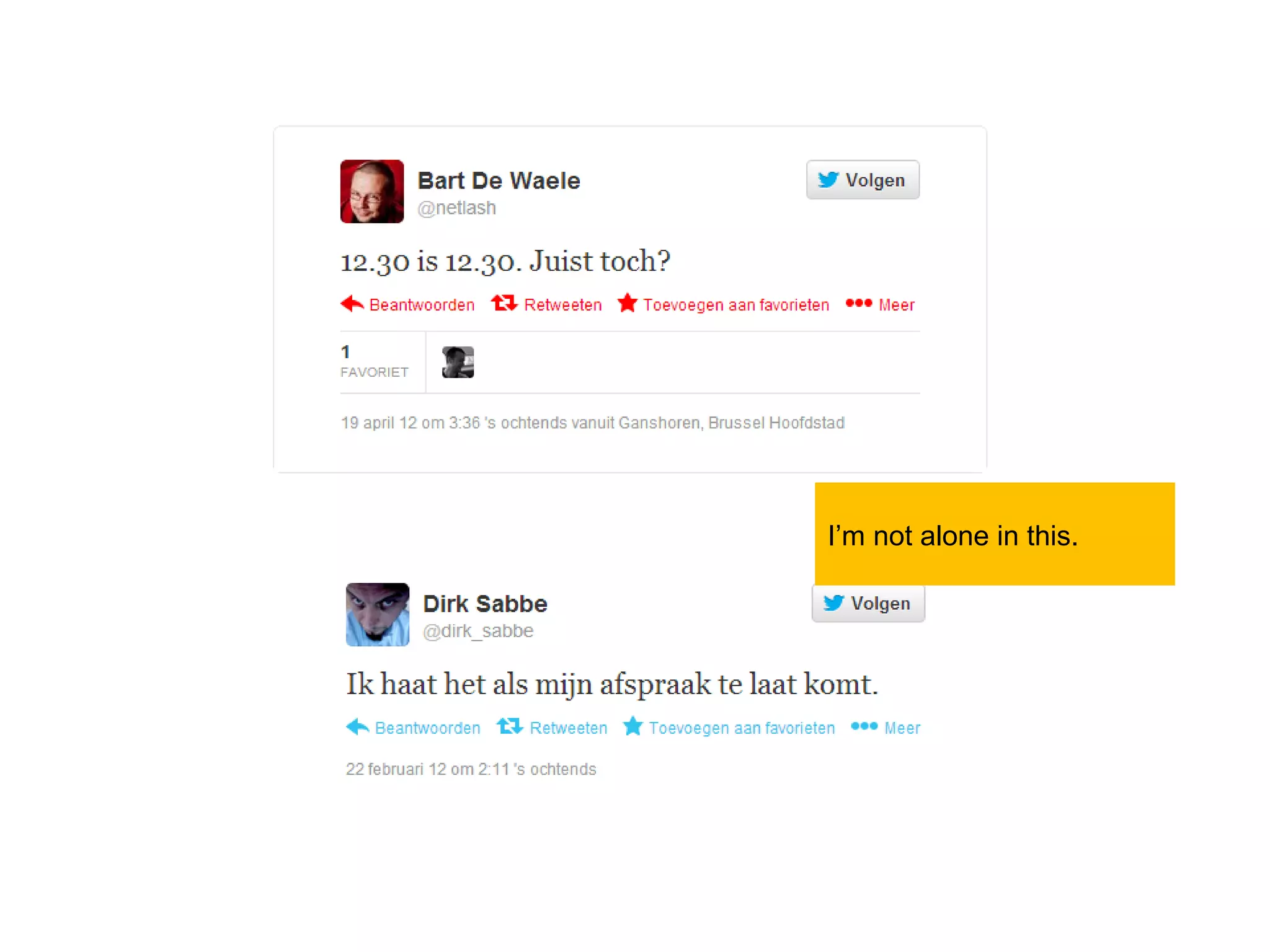
Task: Open Bart De Waele's profile picture
Action: pyautogui.click(x=372, y=192)
